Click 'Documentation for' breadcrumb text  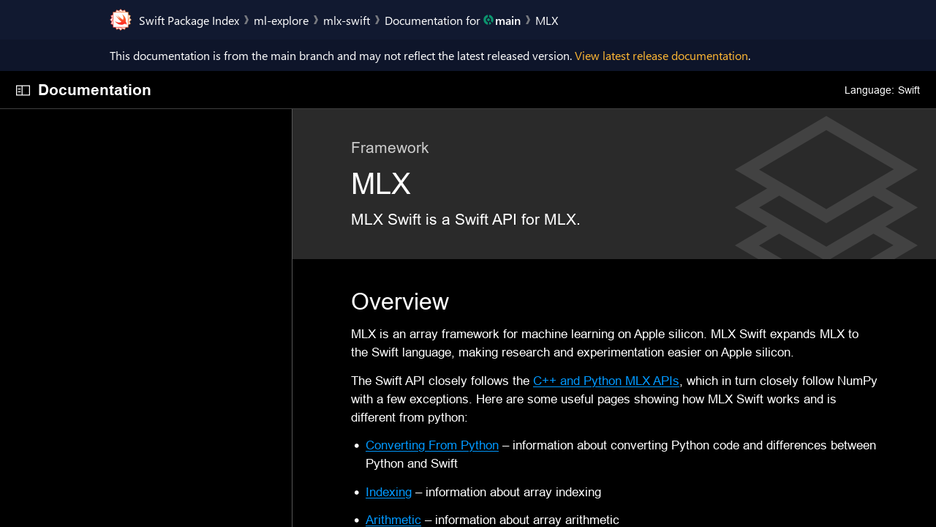432,21
